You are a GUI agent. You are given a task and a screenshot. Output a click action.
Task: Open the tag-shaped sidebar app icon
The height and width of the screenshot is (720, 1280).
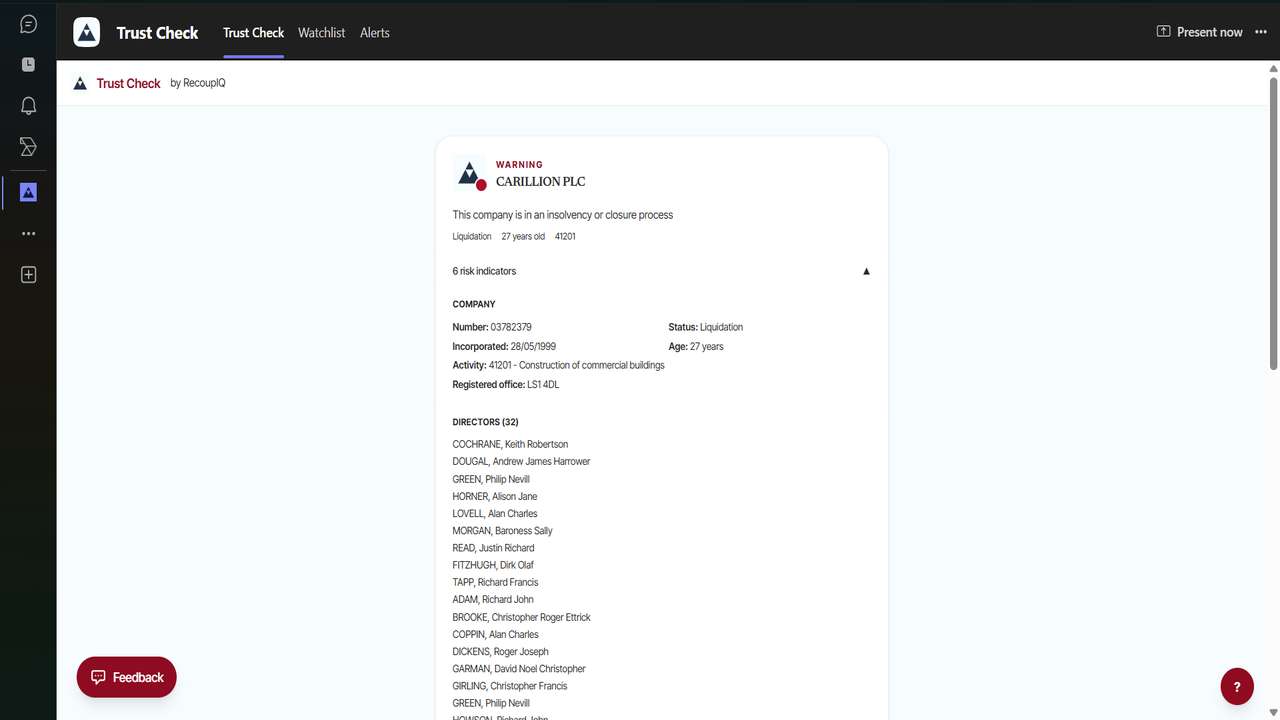point(28,148)
